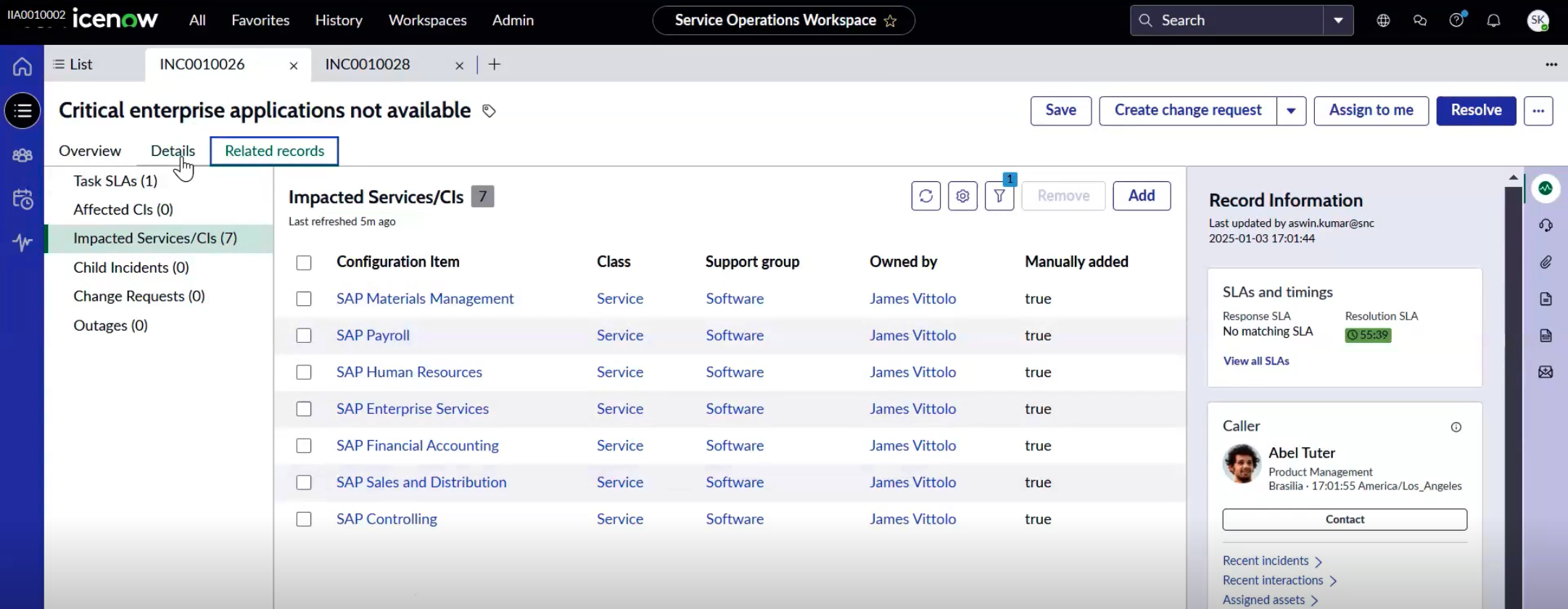Open the All menu
The height and width of the screenshot is (609, 1568).
pyautogui.click(x=197, y=20)
